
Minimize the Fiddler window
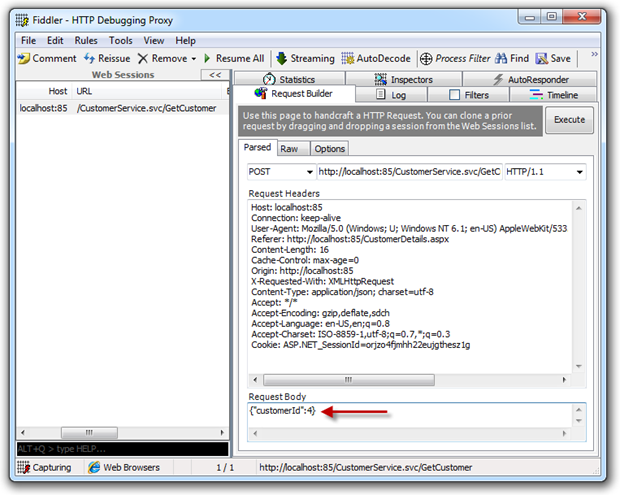530,17
